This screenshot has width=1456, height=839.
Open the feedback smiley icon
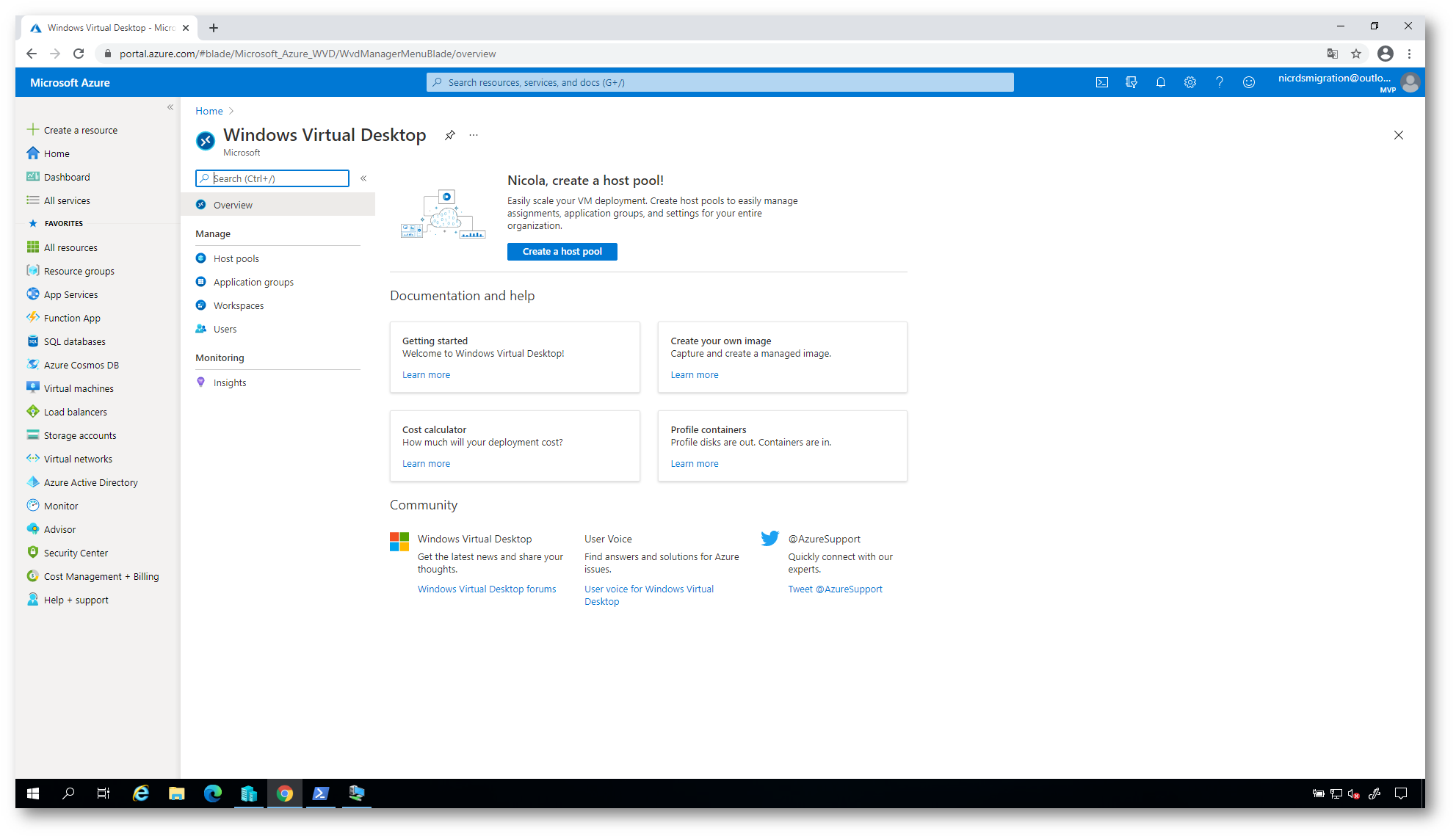pyautogui.click(x=1248, y=82)
